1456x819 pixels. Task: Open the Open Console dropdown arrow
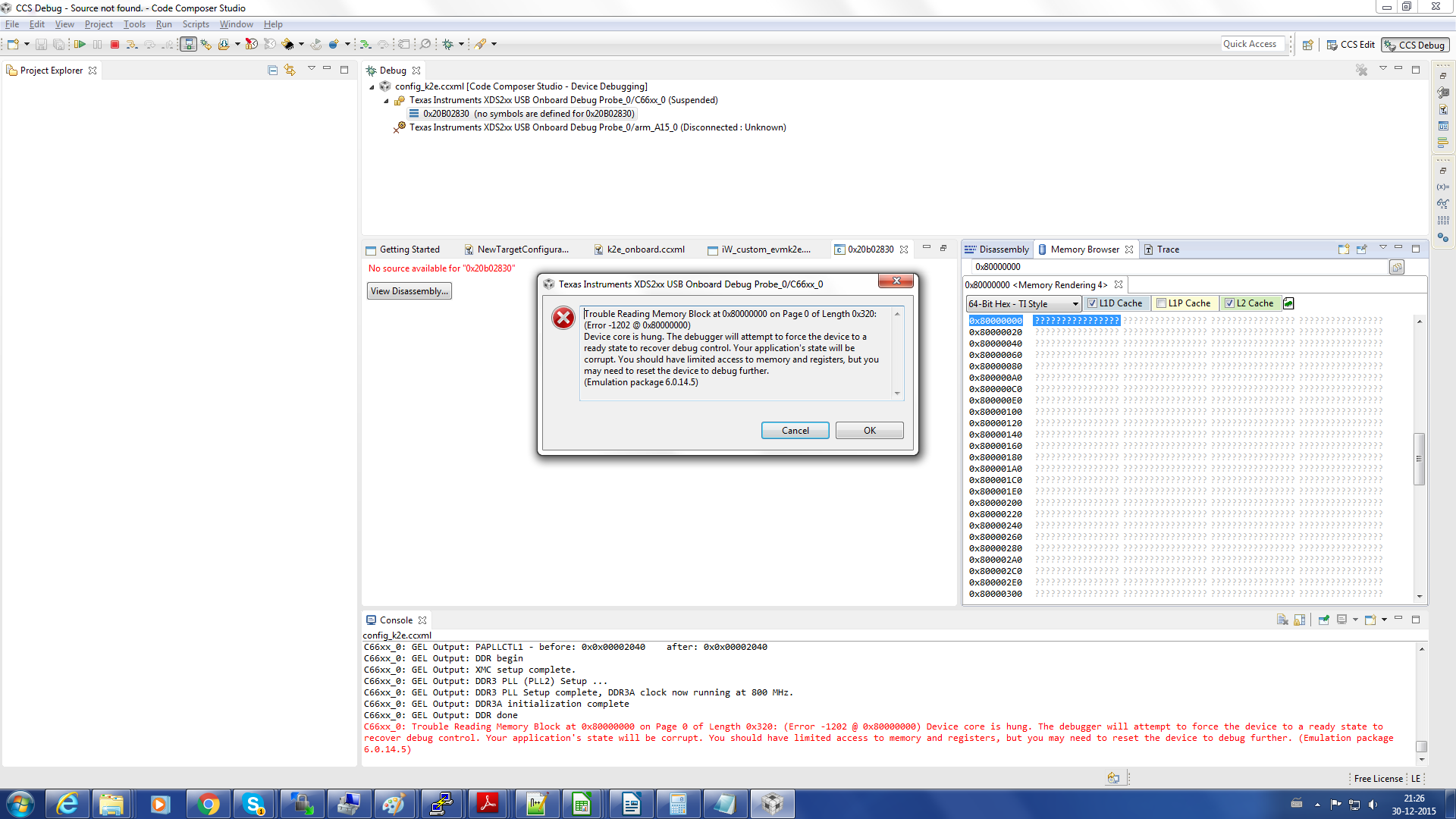[1384, 620]
